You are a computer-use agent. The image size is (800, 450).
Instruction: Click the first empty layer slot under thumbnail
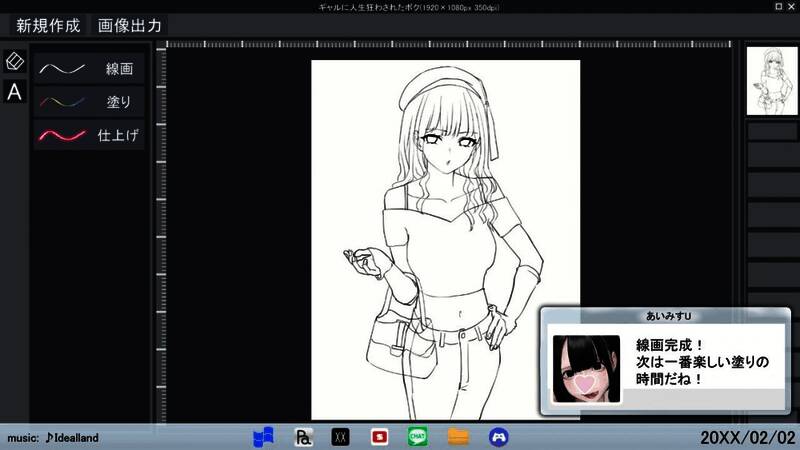pyautogui.click(x=771, y=131)
